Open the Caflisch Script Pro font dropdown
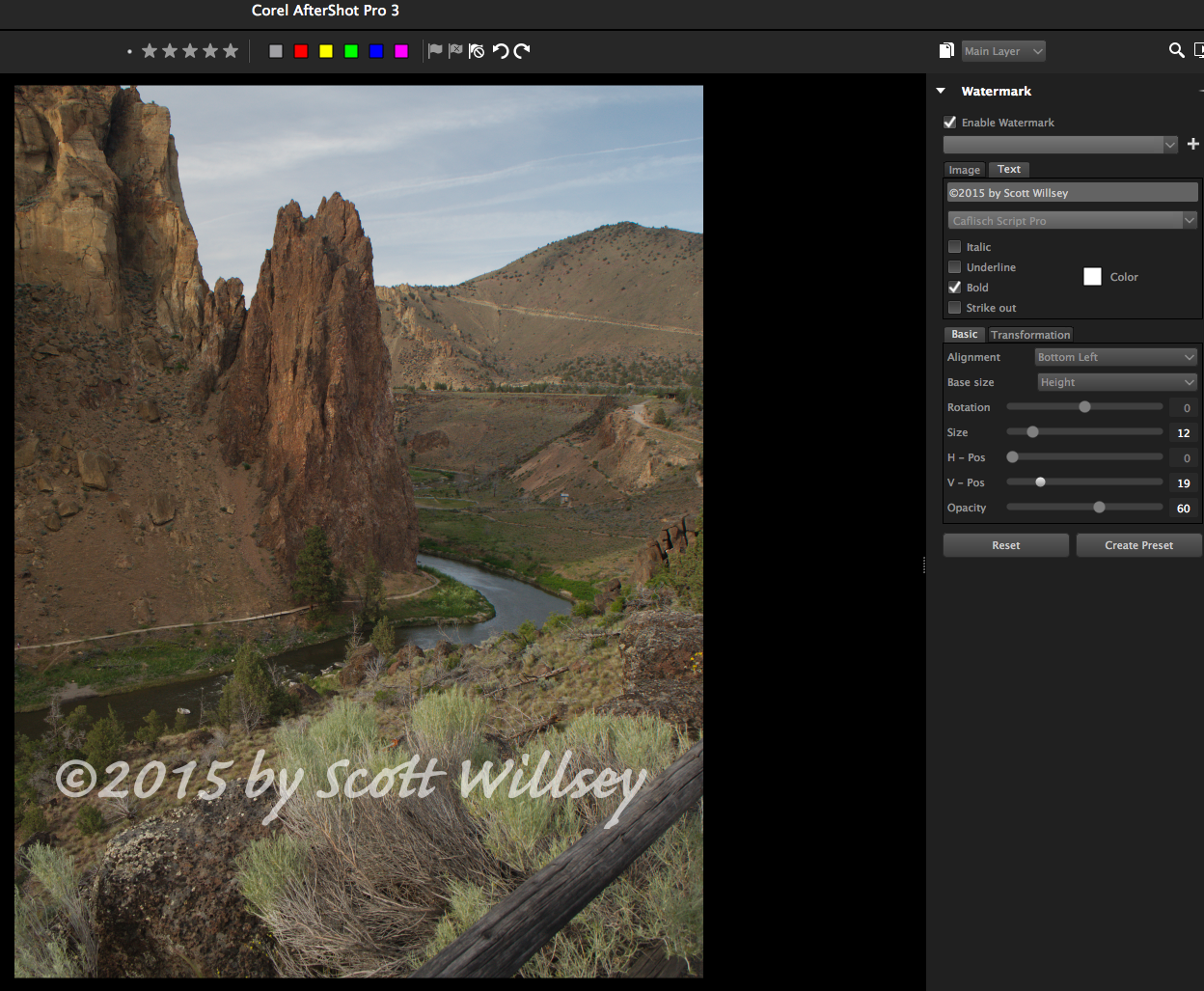Viewport: 1204px width, 991px height. [1071, 221]
